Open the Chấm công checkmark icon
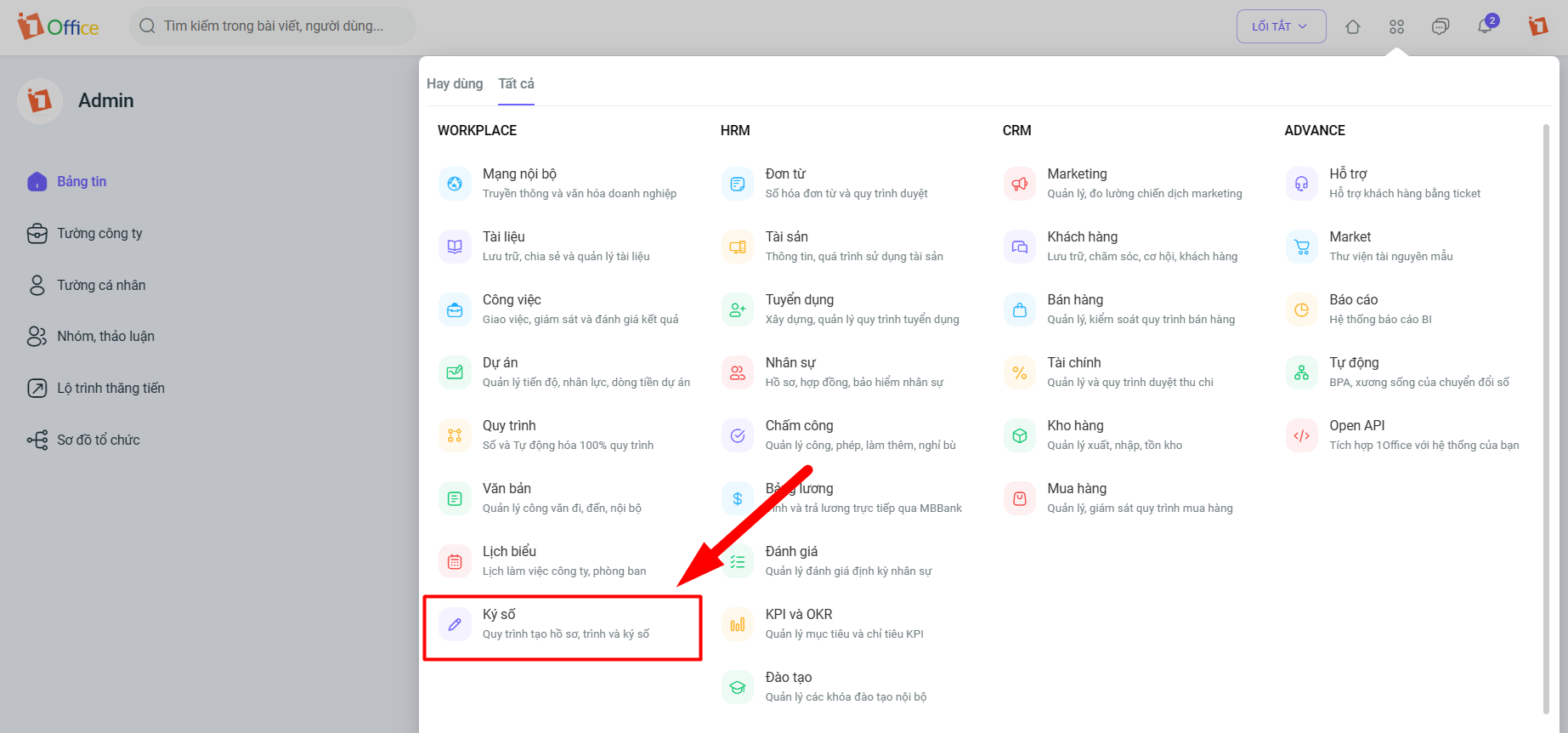Image resolution: width=1568 pixels, height=733 pixels. pyautogui.click(x=738, y=435)
